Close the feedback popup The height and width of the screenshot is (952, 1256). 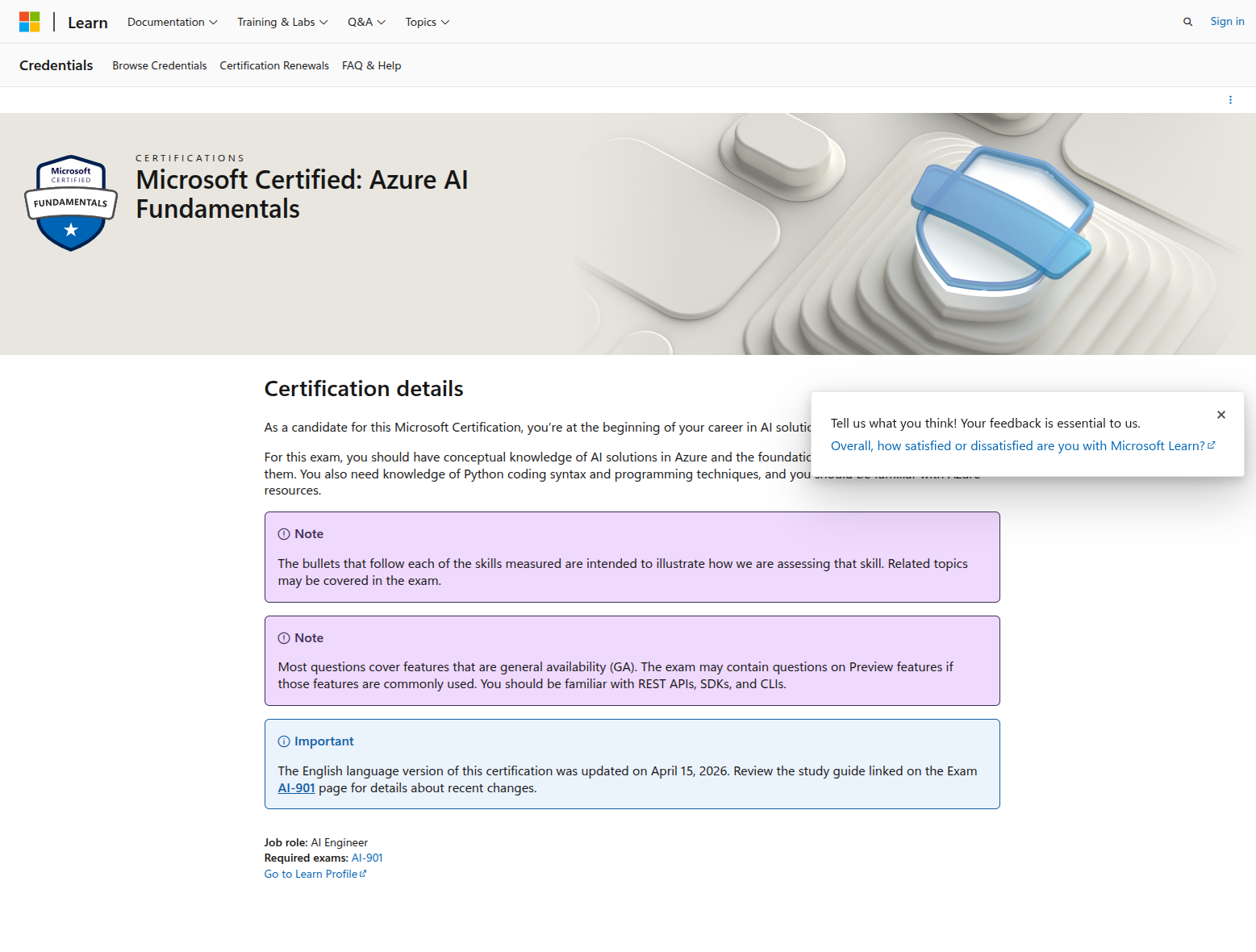[x=1221, y=415]
